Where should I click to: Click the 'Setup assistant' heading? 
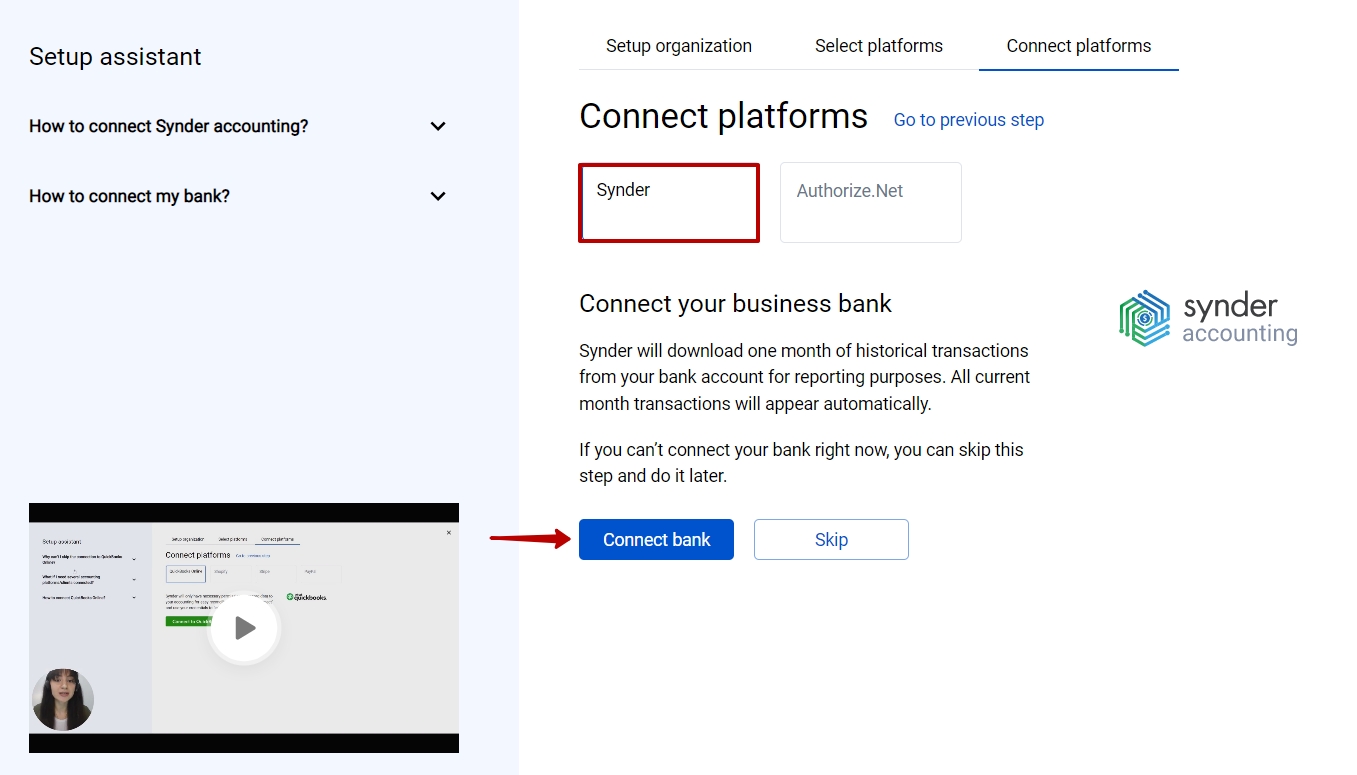coord(115,57)
